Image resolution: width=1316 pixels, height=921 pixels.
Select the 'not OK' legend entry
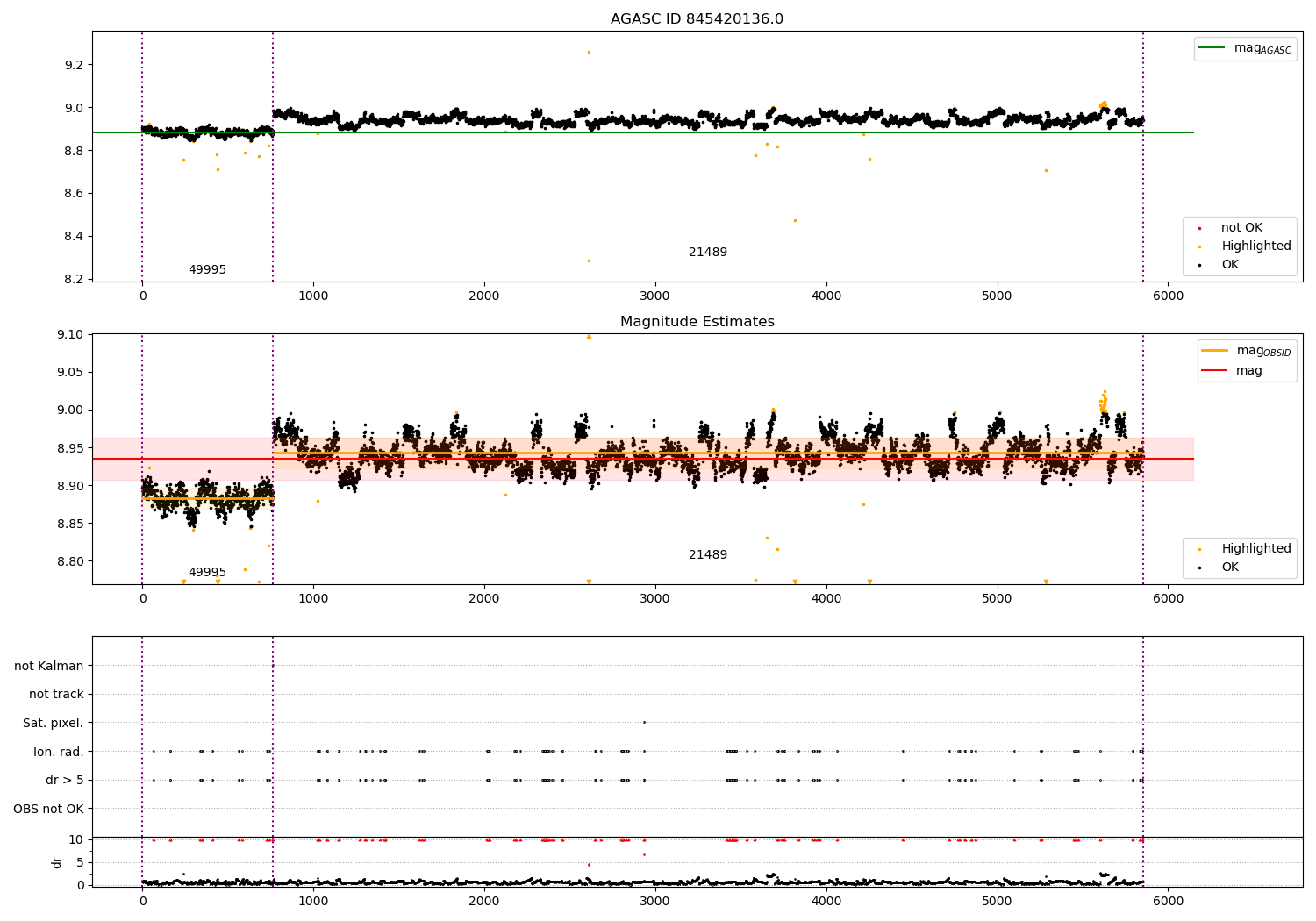pyautogui.click(x=1241, y=228)
